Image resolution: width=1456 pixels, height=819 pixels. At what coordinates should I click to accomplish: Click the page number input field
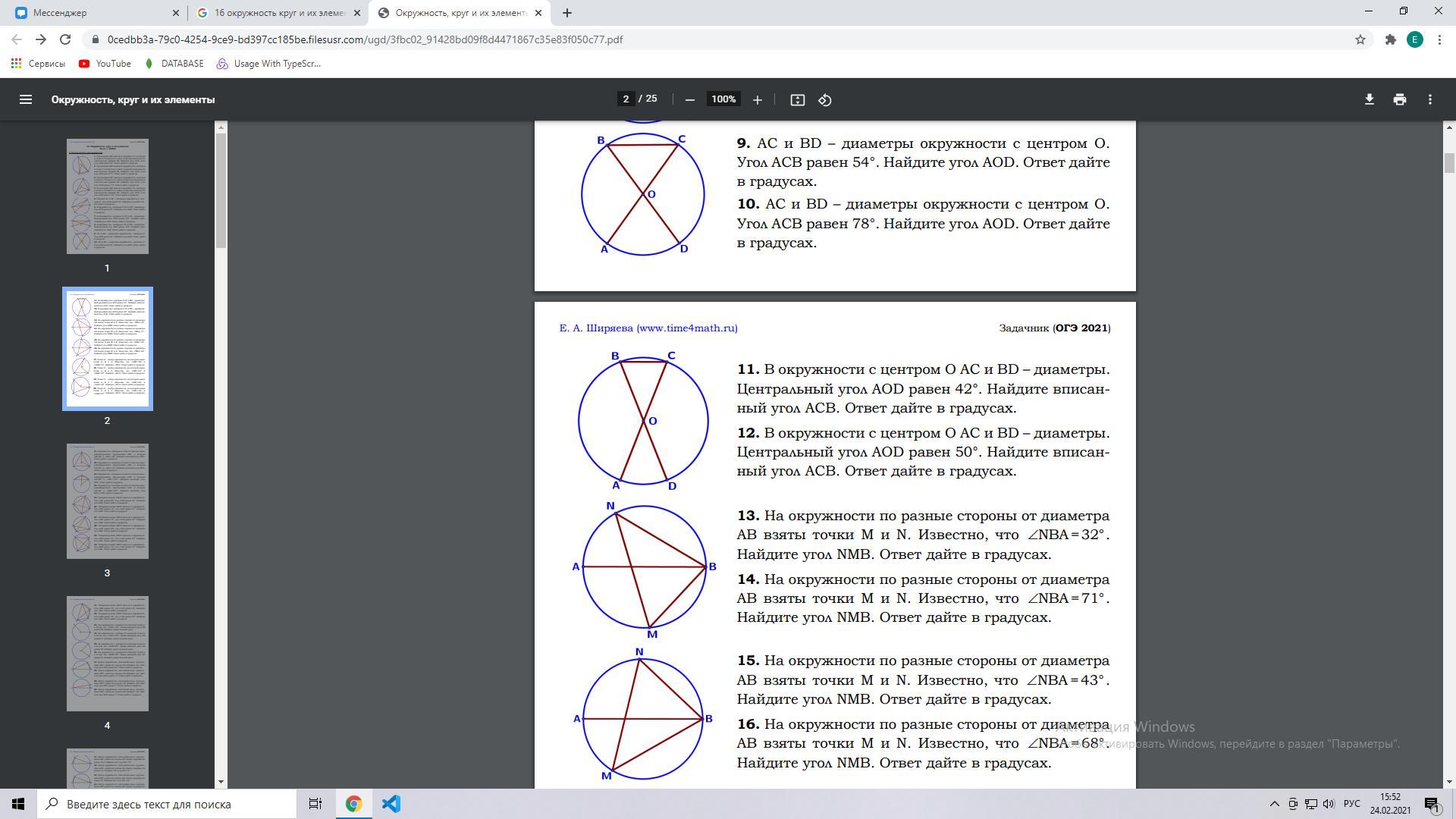pos(626,99)
